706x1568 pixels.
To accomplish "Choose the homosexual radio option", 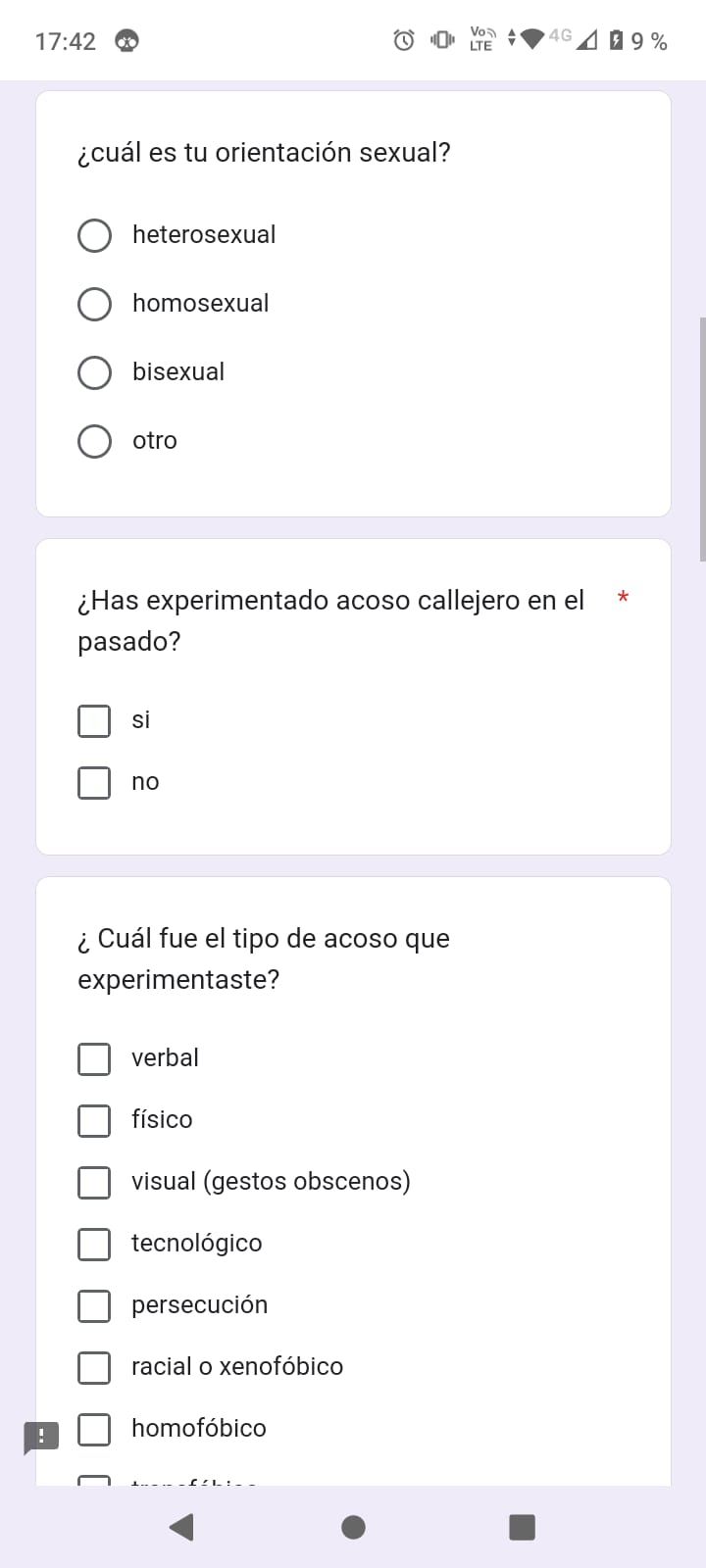I will pyautogui.click(x=94, y=304).
